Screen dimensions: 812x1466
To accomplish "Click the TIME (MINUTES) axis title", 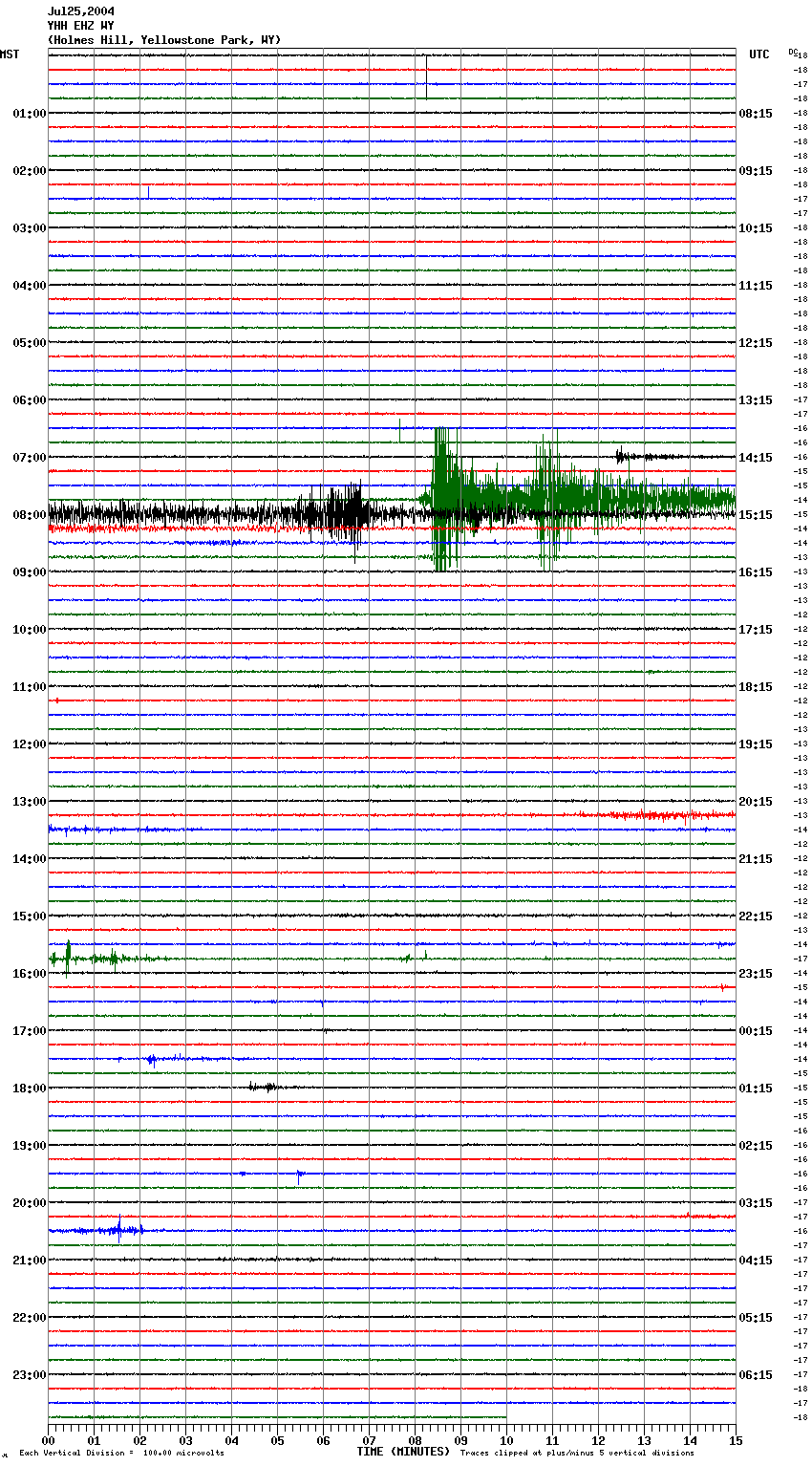I will point(403,1452).
